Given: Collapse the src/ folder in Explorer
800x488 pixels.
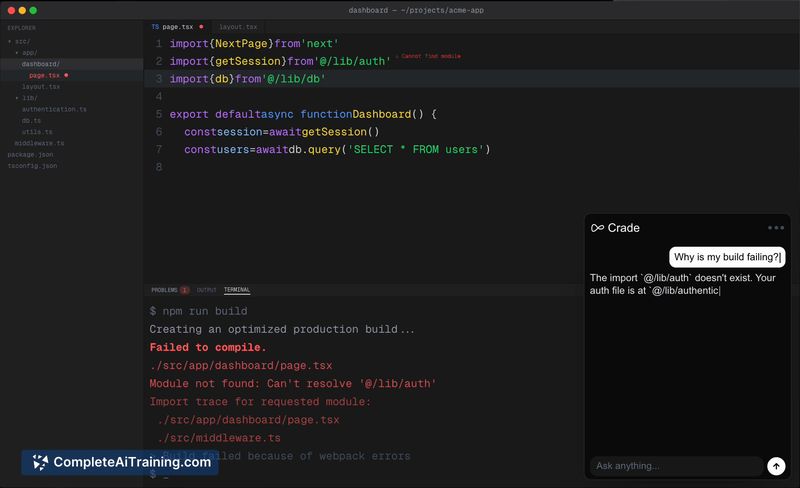Looking at the screenshot, I should click(19, 41).
